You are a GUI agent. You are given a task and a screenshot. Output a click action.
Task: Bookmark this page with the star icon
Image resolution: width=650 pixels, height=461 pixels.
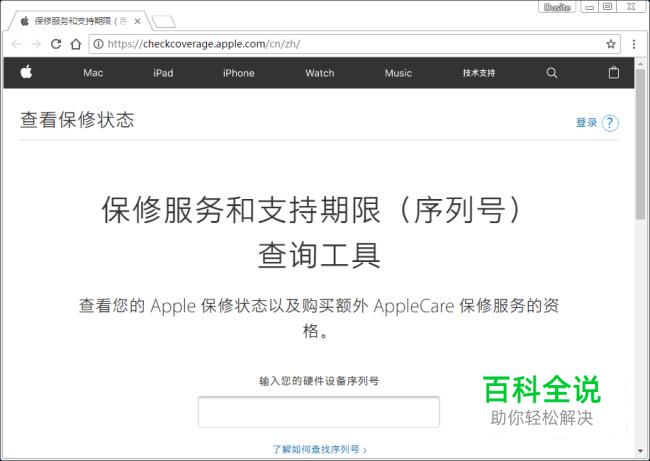611,44
